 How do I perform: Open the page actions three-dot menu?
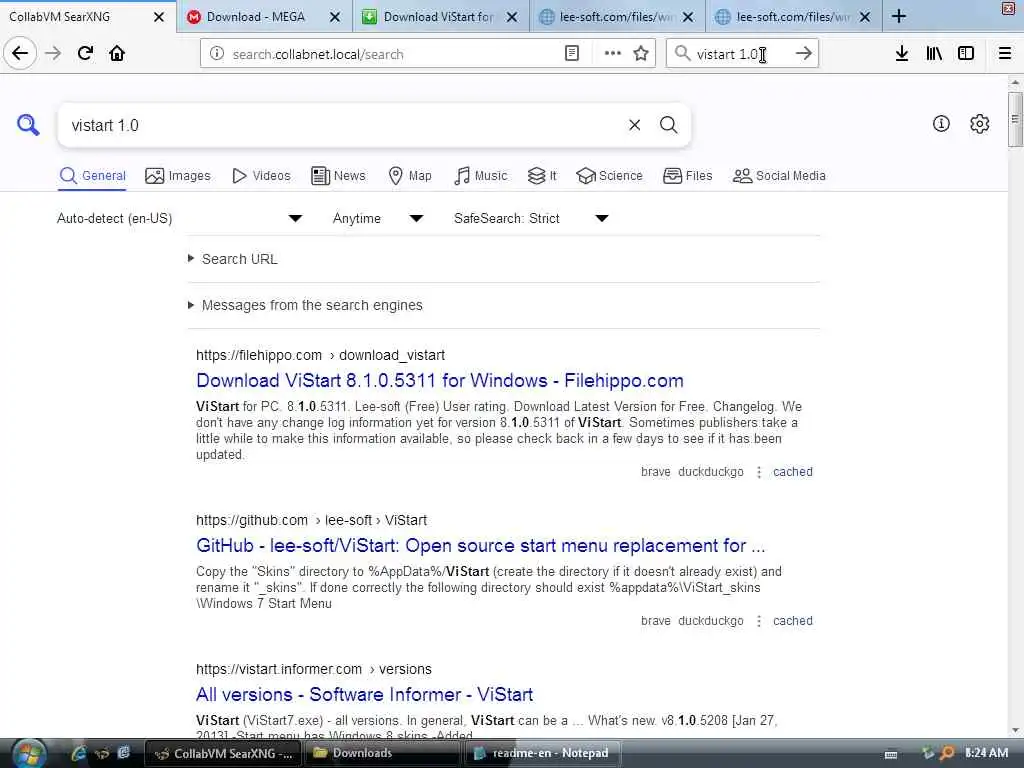point(613,54)
